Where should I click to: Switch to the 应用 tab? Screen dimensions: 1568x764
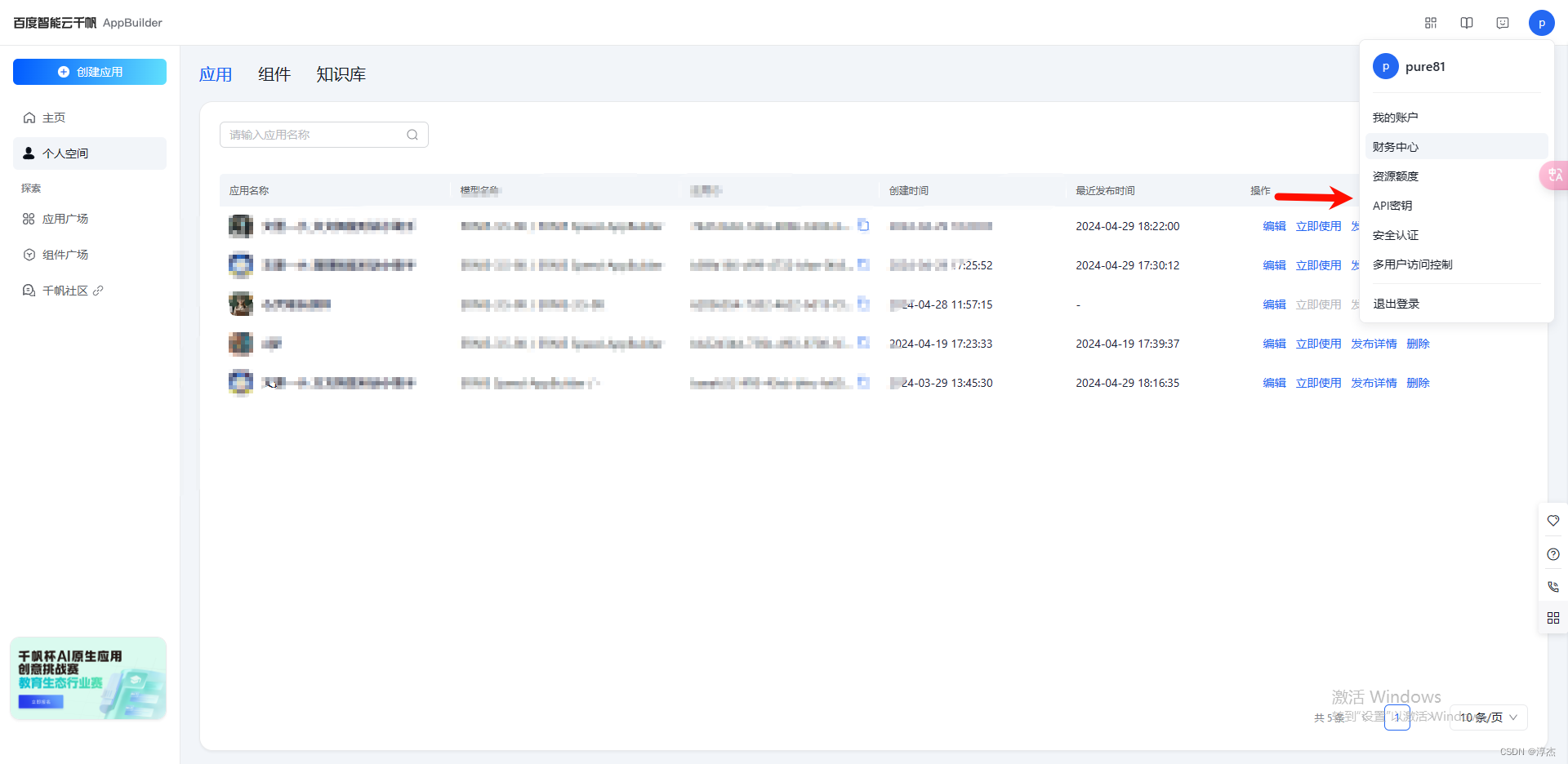[216, 74]
